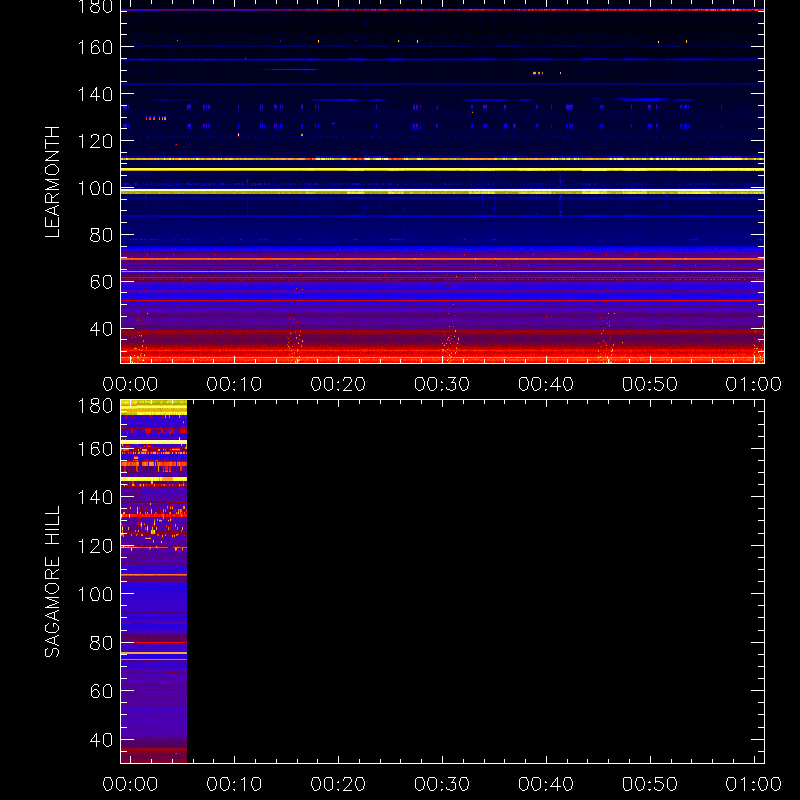The height and width of the screenshot is (800, 800).
Task: Click the Sagamore Hill spectrogram data strip
Action: (x=154, y=582)
